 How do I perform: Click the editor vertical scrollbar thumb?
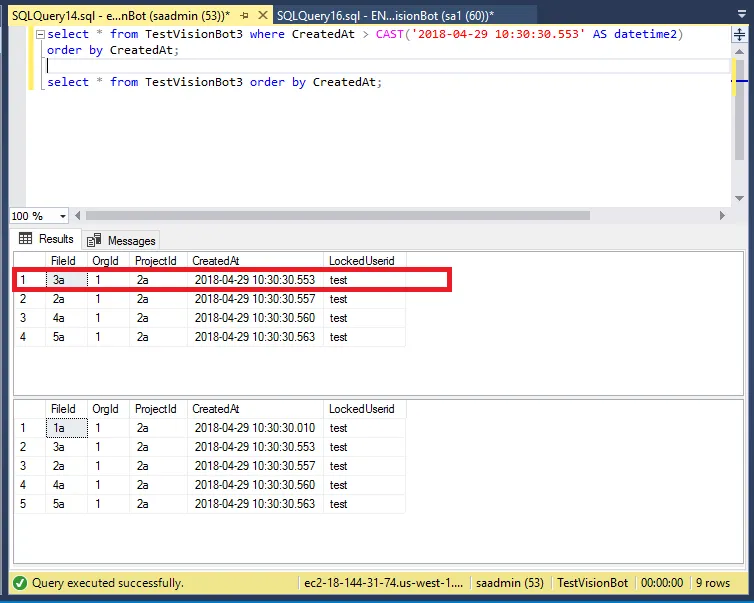tap(740, 110)
